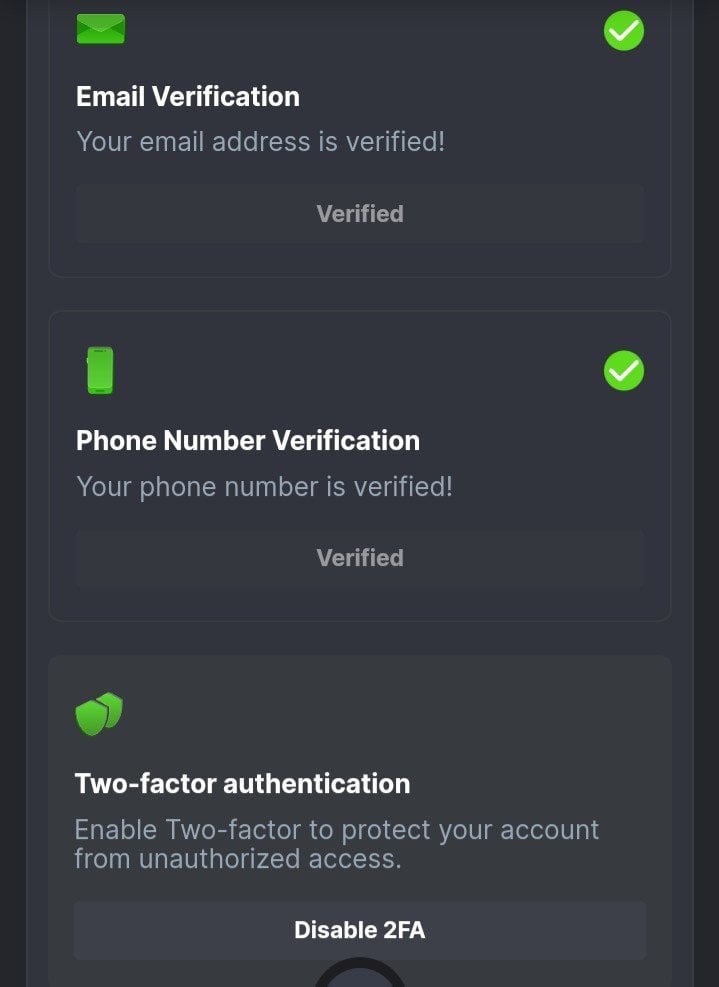Select the Two-factor authentication heading
Viewport: 719px width, 987px height.
coord(242,783)
